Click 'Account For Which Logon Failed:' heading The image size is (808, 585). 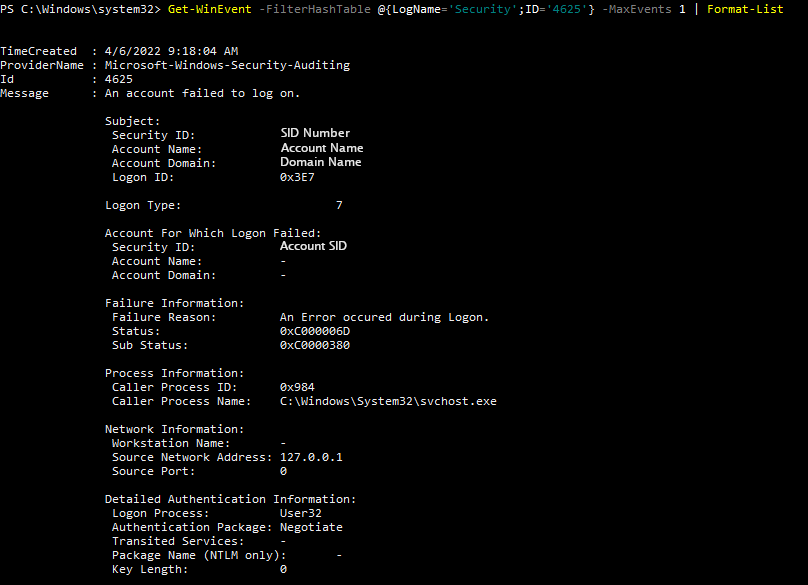[213, 233]
